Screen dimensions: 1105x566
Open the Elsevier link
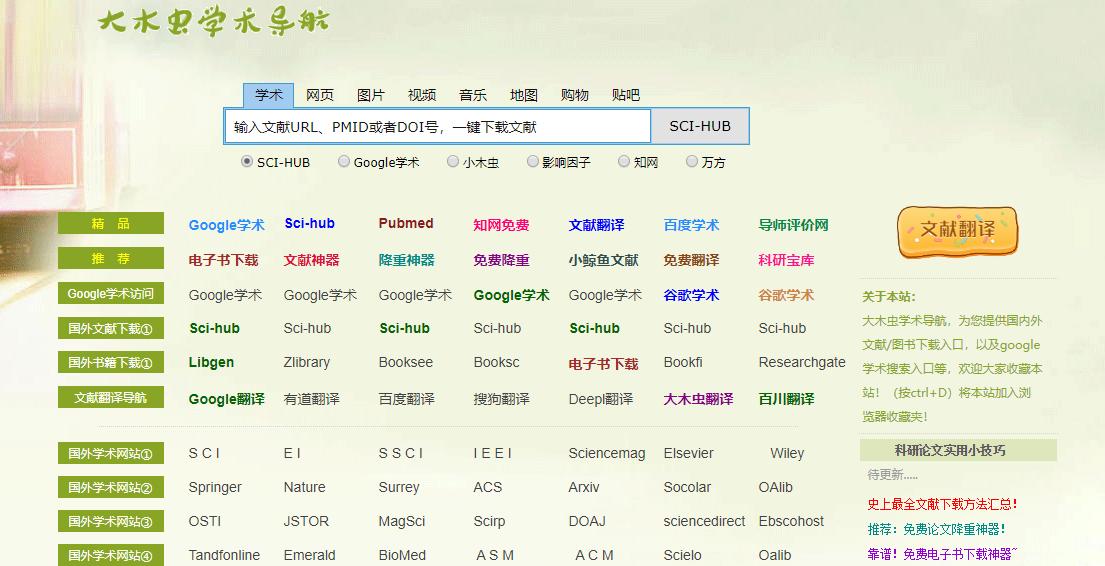click(x=689, y=453)
